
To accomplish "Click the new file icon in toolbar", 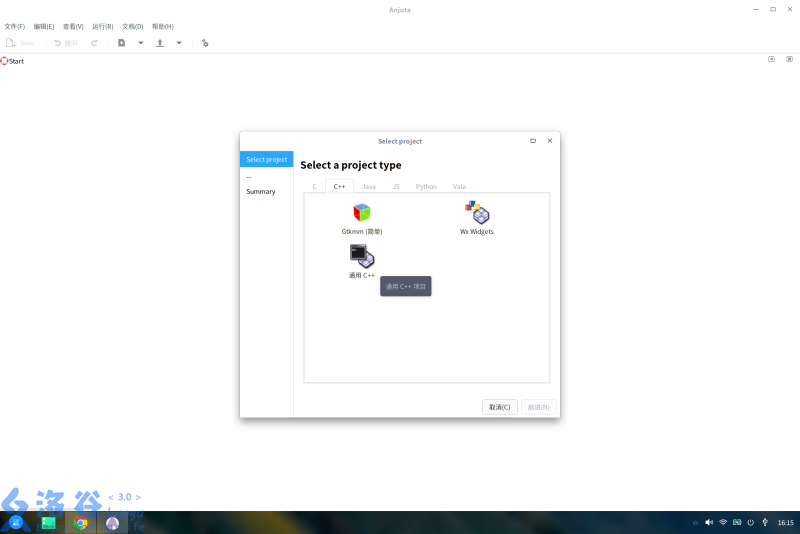I will tap(122, 43).
